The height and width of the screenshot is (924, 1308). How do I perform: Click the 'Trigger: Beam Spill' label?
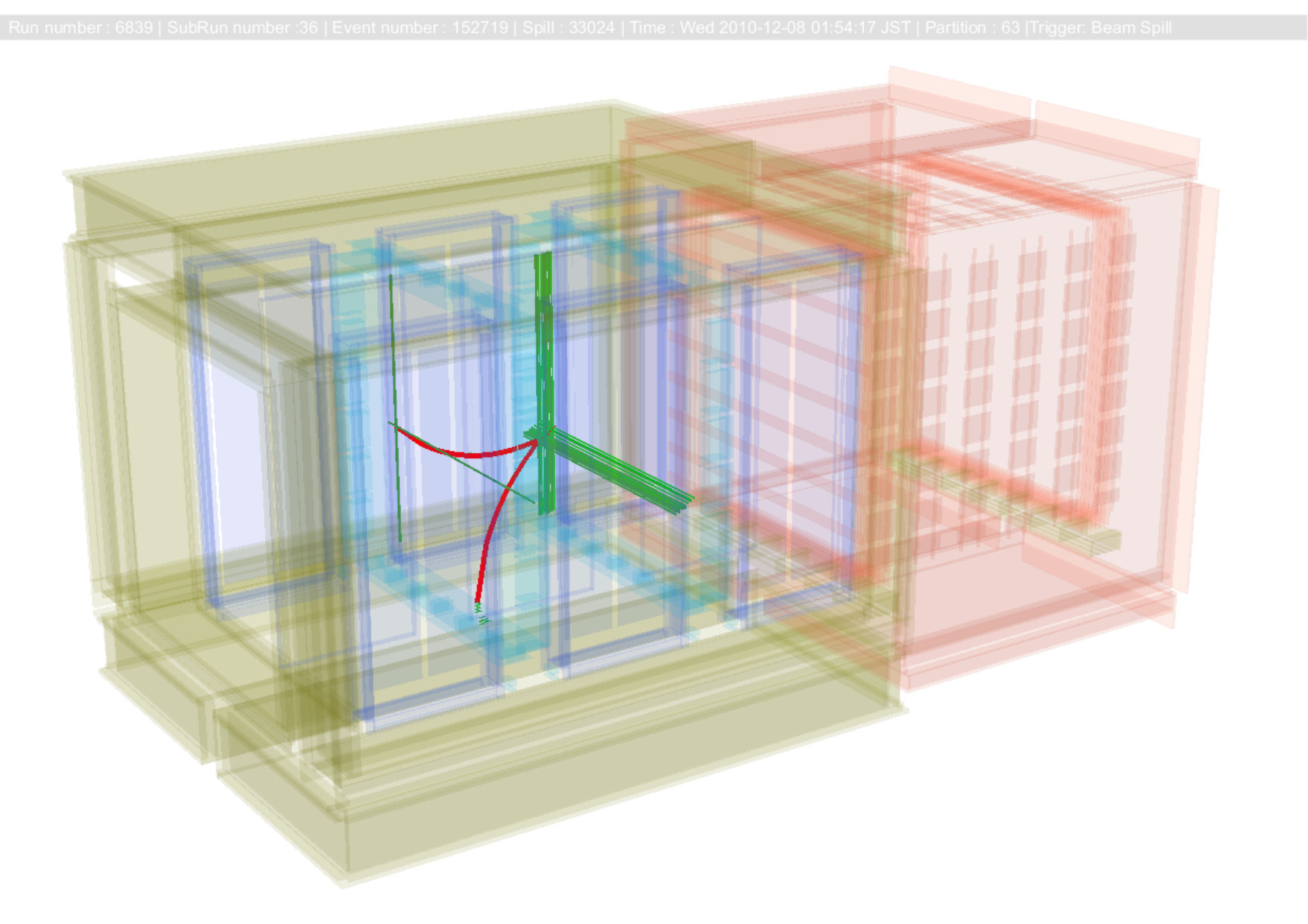[x=1101, y=28]
